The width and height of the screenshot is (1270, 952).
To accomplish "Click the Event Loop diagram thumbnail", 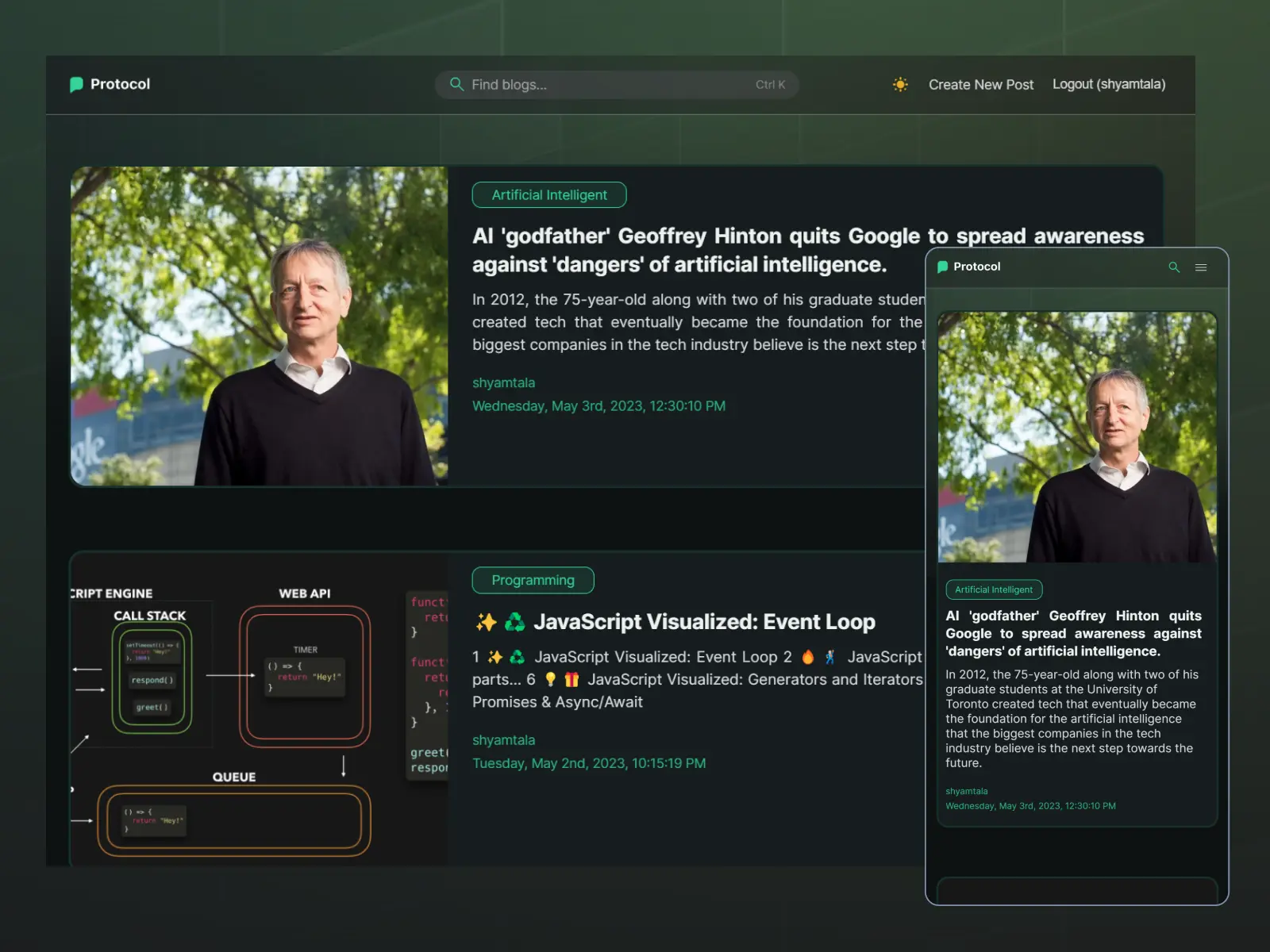I will click(260, 708).
